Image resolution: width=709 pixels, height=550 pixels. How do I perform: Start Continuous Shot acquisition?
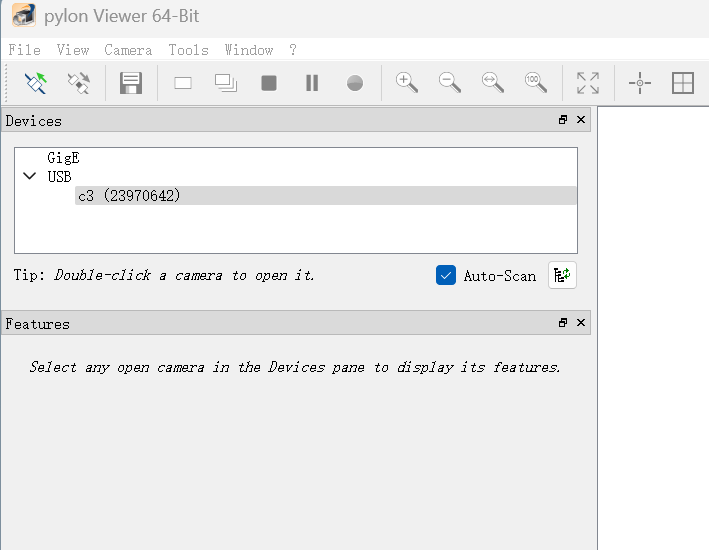coord(226,83)
